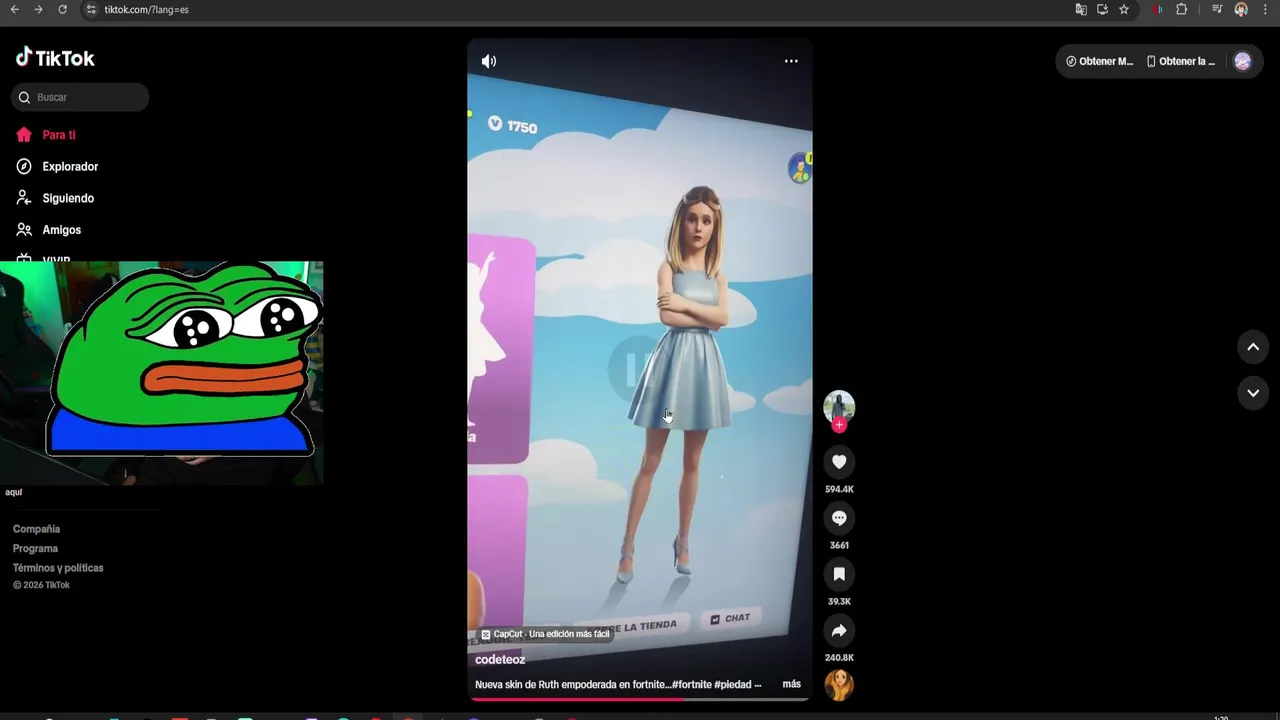Click the Amigos people icon

24,230
